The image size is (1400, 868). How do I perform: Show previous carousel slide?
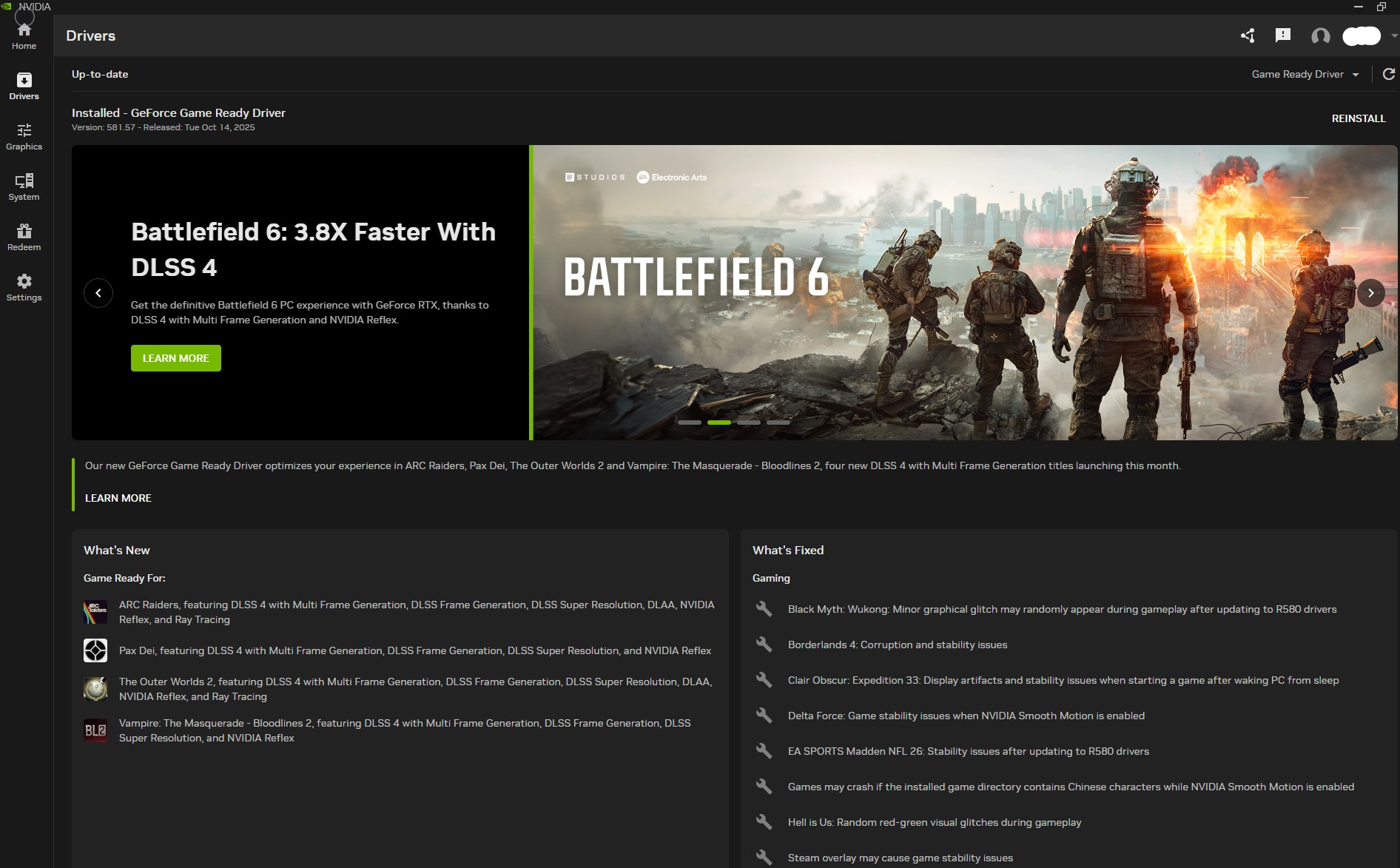pos(98,293)
